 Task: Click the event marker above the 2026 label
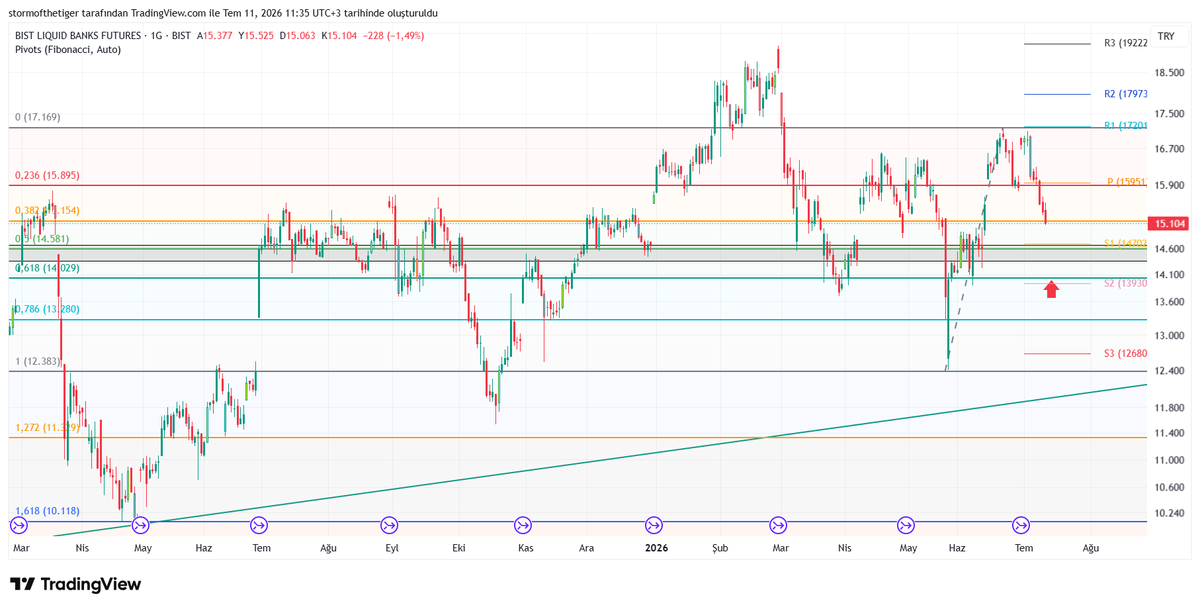coord(654,524)
